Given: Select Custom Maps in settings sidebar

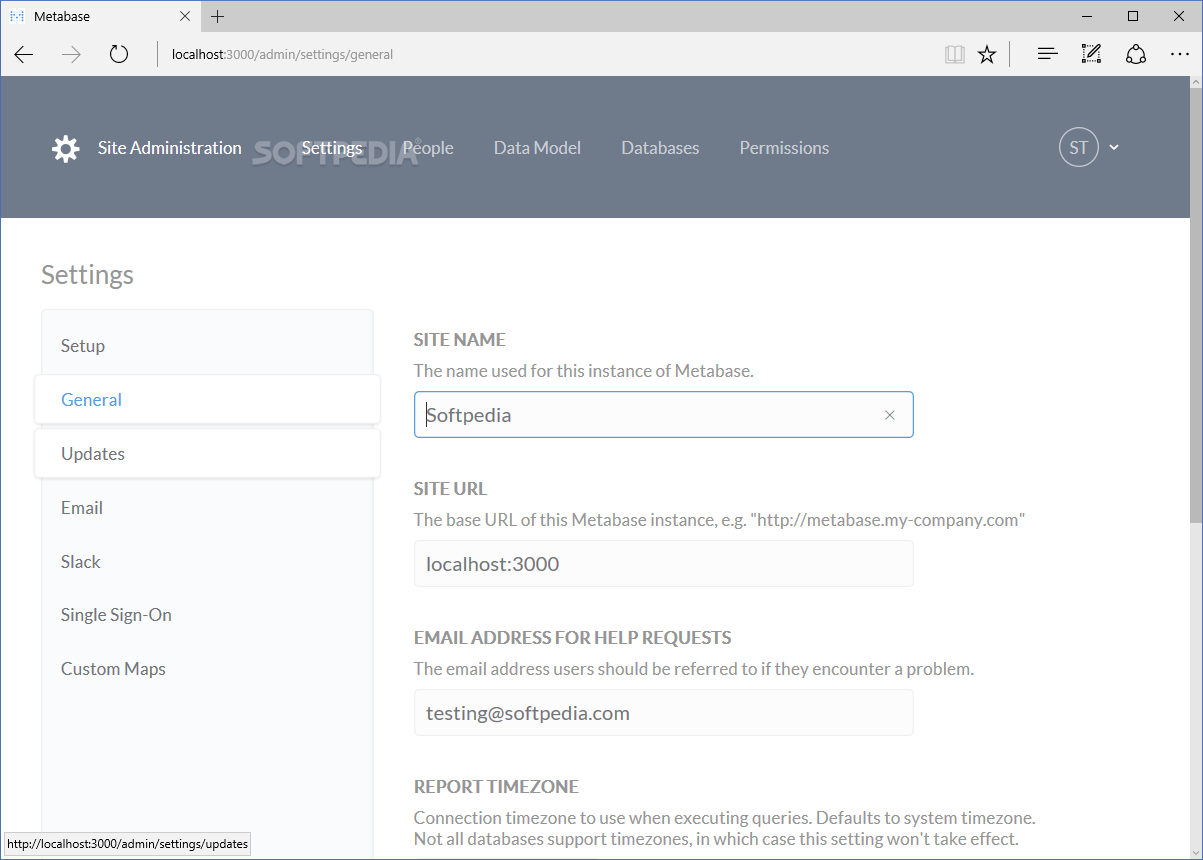Looking at the screenshot, I should (x=207, y=669).
